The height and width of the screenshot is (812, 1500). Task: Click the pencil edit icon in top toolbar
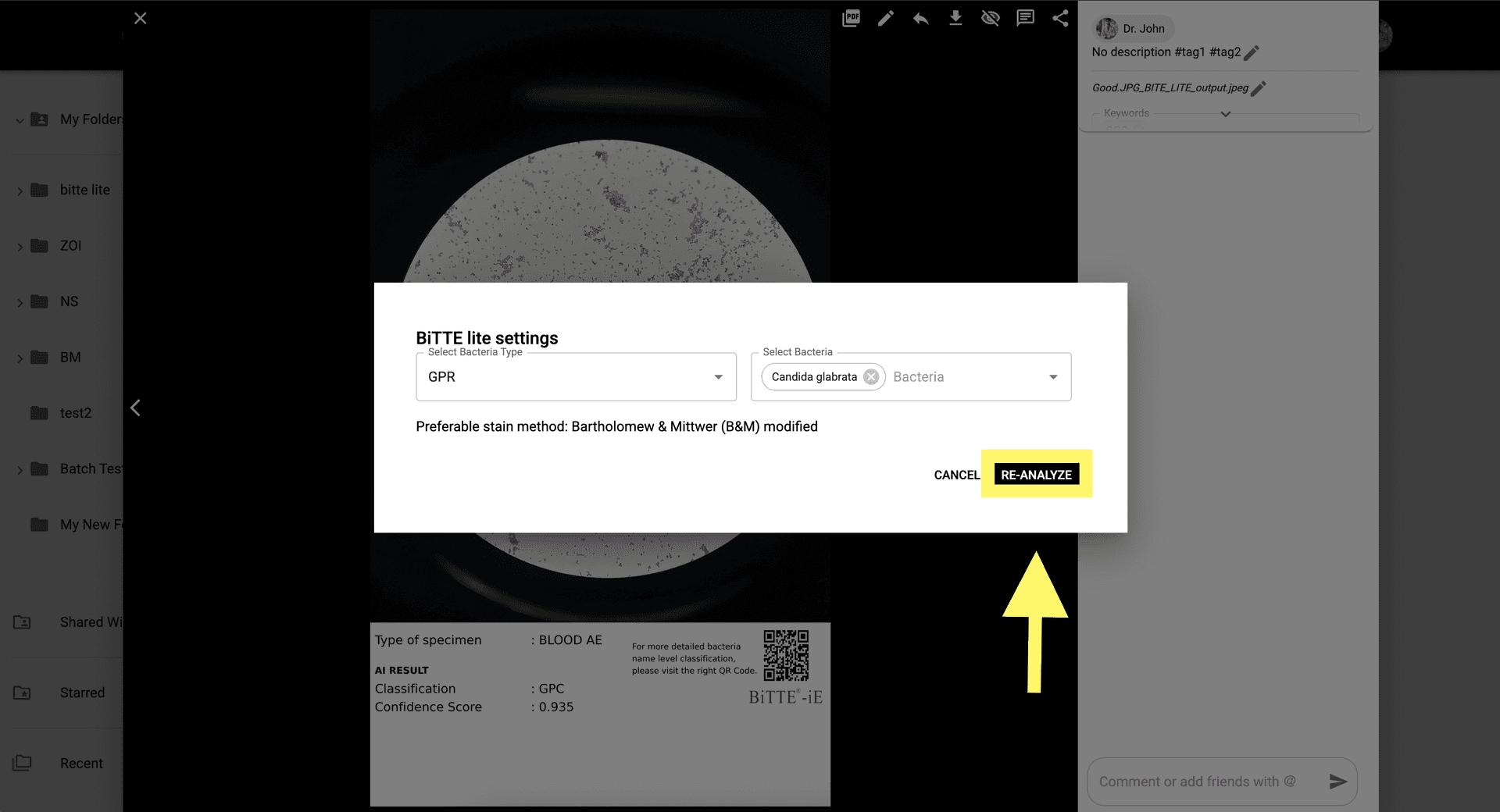[885, 18]
